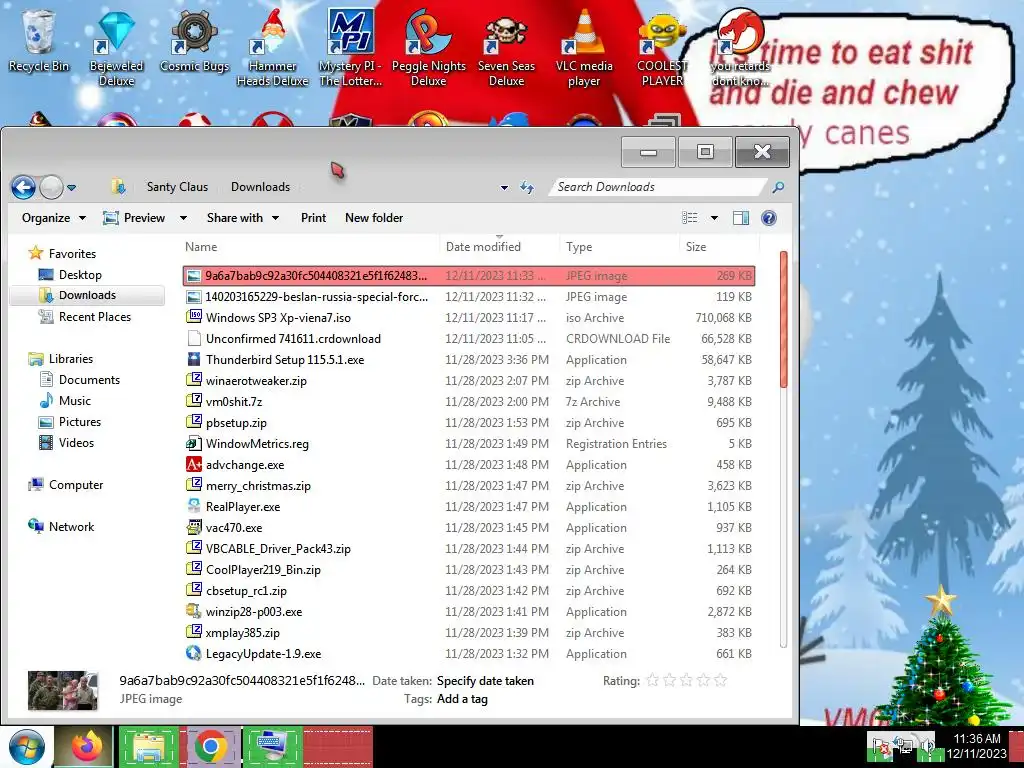This screenshot has width=1024, height=768.
Task: Select VLC media player desktop shortcut
Action: (x=584, y=47)
